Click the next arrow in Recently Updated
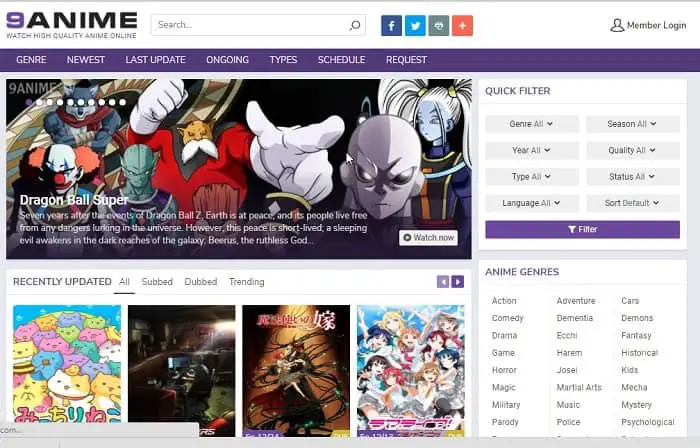The width and height of the screenshot is (700, 448). click(x=458, y=282)
